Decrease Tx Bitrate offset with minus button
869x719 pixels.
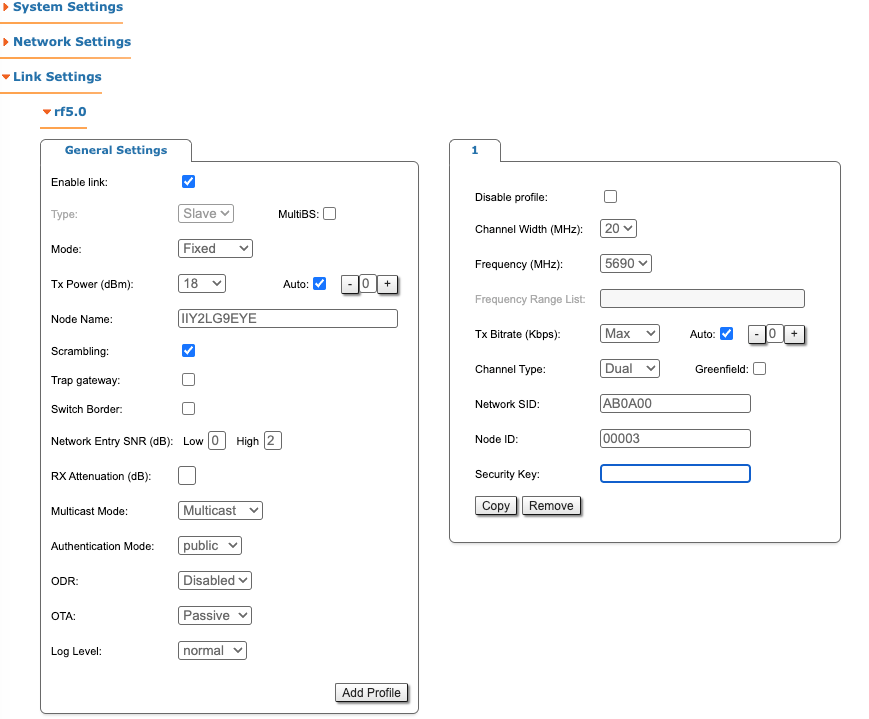[756, 334]
